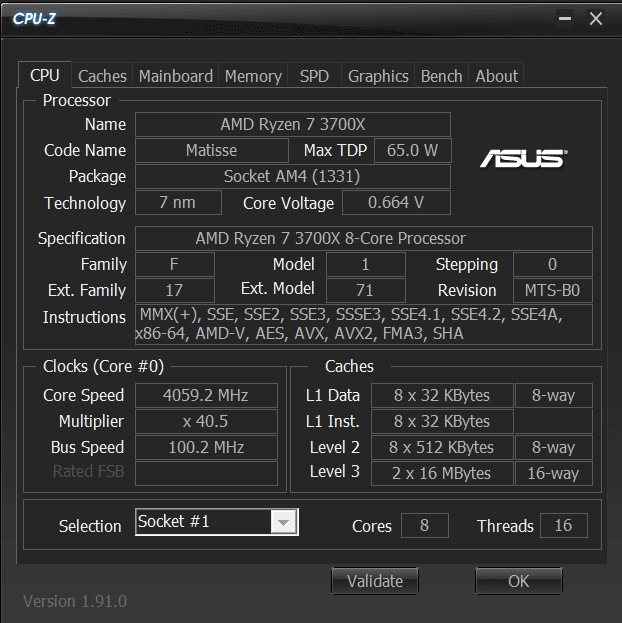
Task: Click the Max TDP value 65.0 W
Action: pyautogui.click(x=413, y=150)
